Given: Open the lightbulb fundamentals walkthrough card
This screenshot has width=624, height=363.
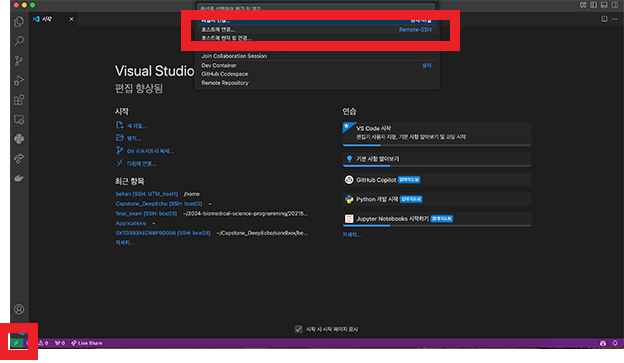Looking at the screenshot, I should tap(437, 159).
